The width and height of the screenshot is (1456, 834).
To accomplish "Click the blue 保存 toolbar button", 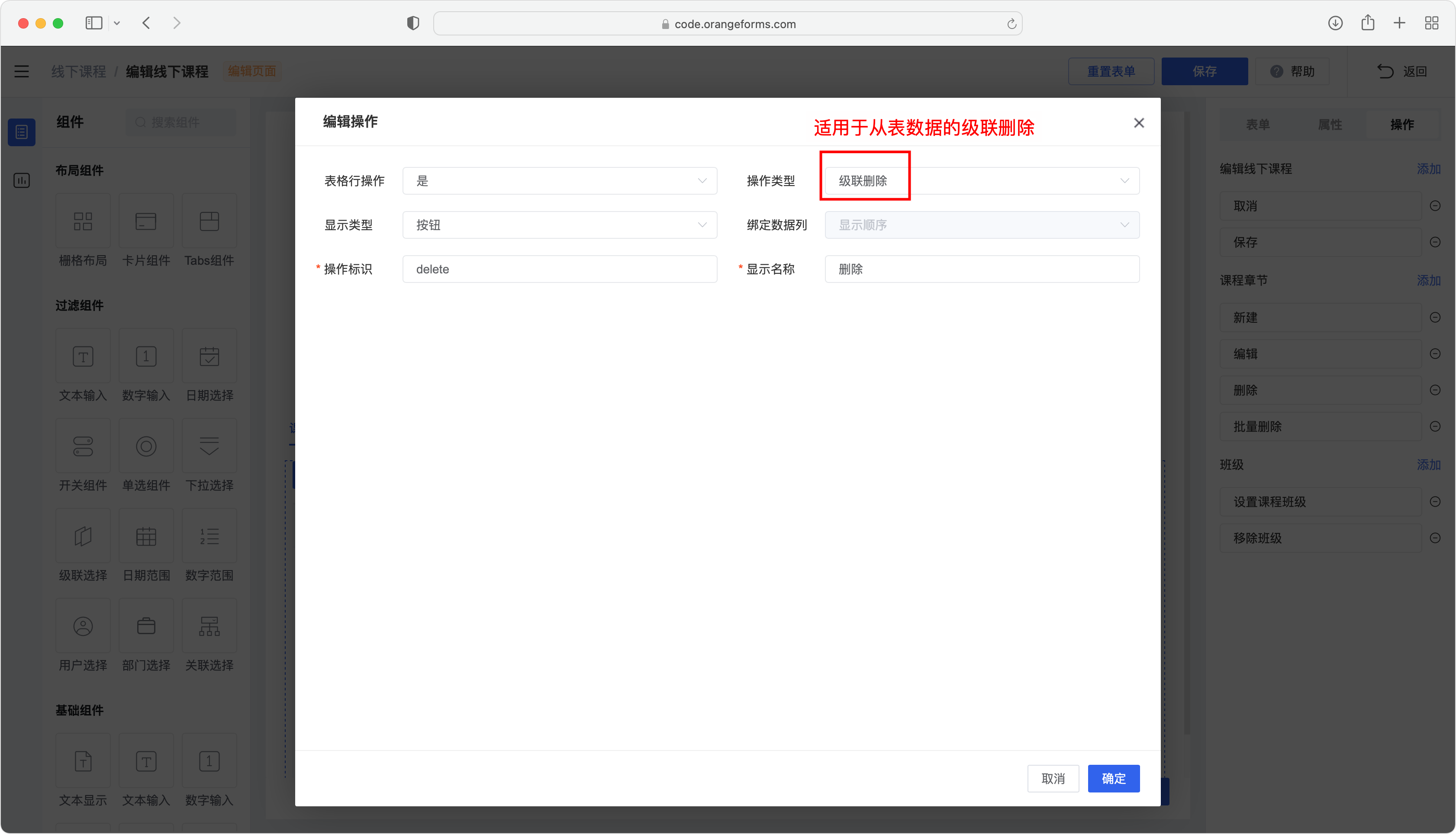I will point(1205,72).
